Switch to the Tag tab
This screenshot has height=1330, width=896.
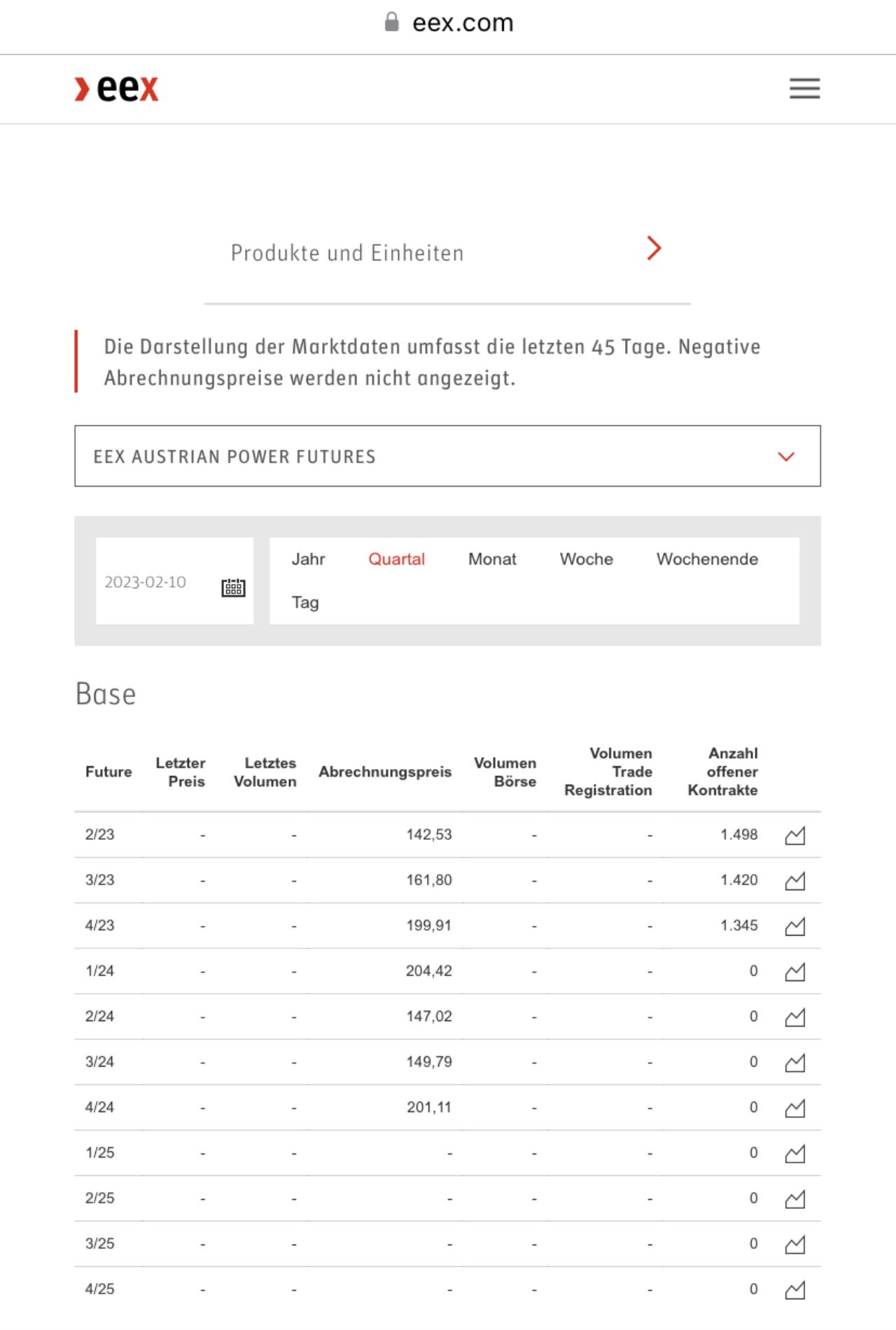pyautogui.click(x=305, y=602)
